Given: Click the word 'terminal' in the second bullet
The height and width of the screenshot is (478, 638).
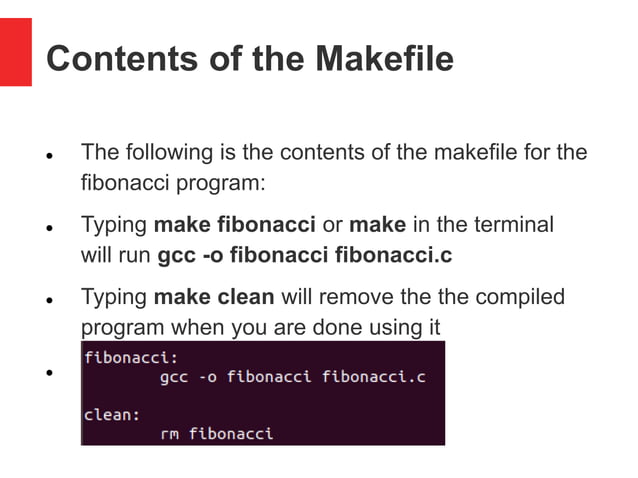Looking at the screenshot, I should (514, 225).
